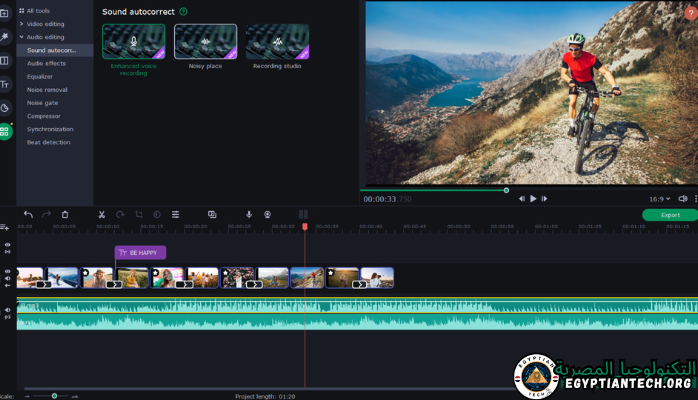Start voice recording with microphone icon

249,214
